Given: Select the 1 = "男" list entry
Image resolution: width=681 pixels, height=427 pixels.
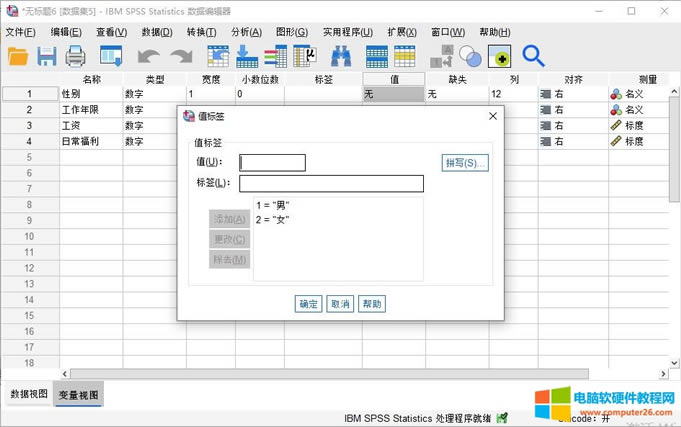Looking at the screenshot, I should [273, 205].
